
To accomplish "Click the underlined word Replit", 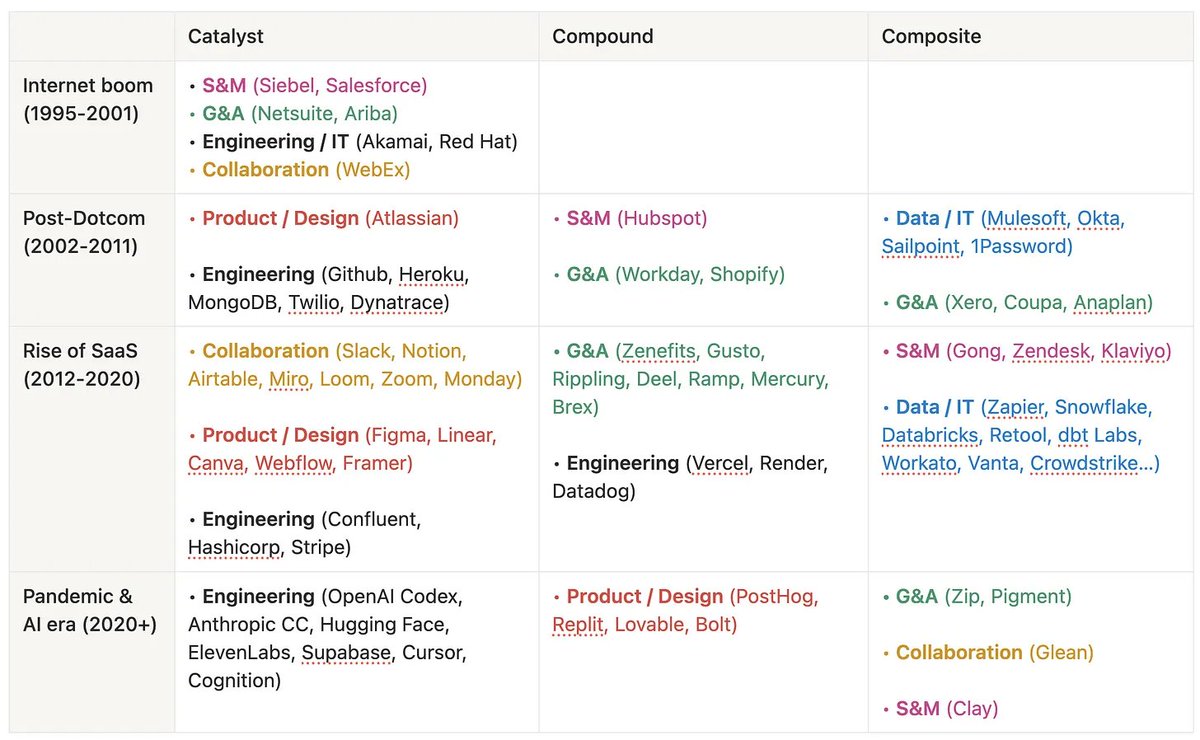I will [x=578, y=624].
